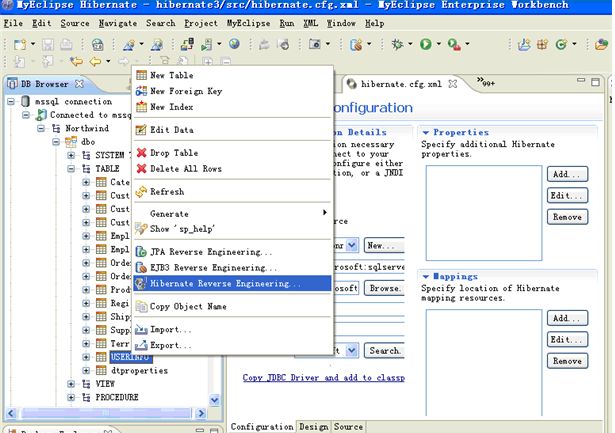Expand the PROCEDURE node
The width and height of the screenshot is (615, 433).
(71, 397)
